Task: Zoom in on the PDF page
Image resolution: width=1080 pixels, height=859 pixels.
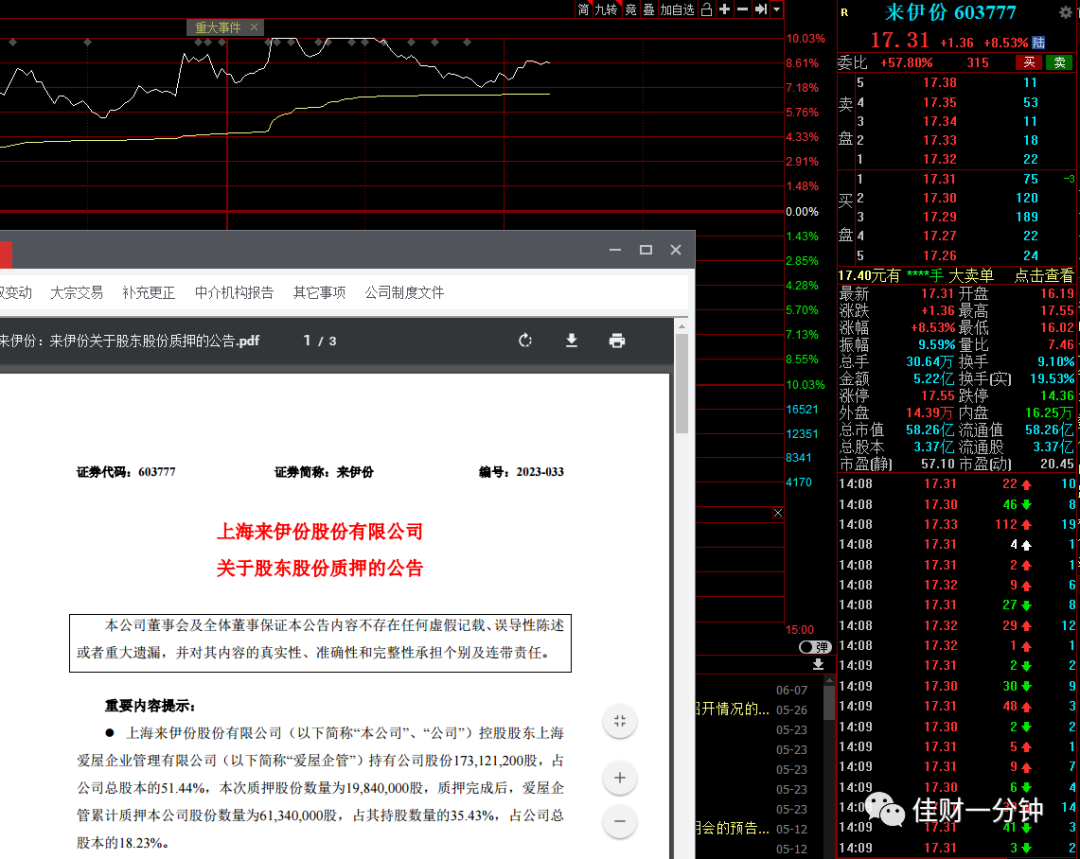Action: [619, 778]
